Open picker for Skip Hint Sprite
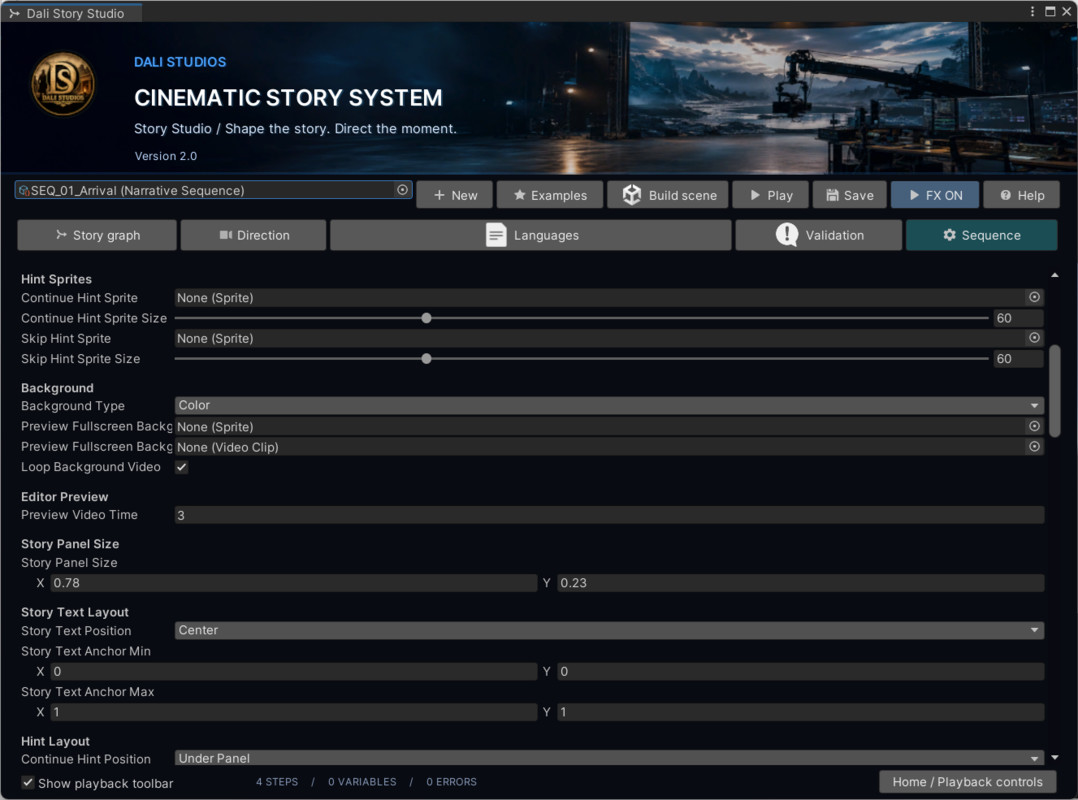Screen dimensions: 1078x800 coord(1034,337)
